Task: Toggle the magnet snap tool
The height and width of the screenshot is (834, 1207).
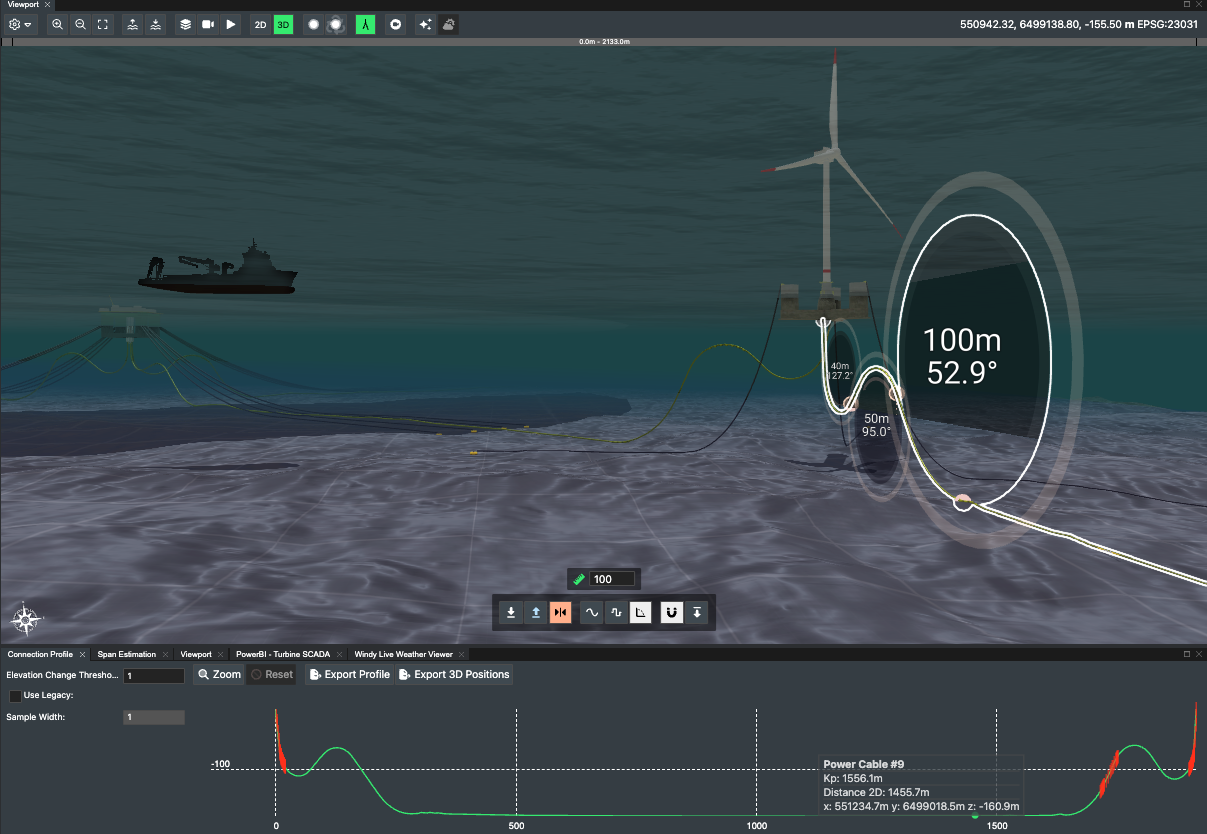Action: [x=672, y=612]
